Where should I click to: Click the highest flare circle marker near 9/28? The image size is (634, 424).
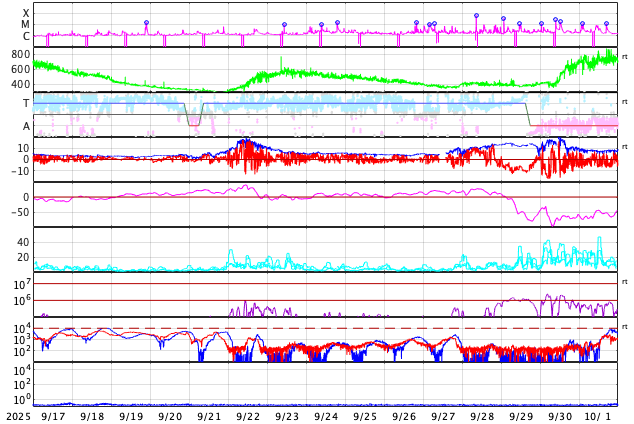coord(476,16)
